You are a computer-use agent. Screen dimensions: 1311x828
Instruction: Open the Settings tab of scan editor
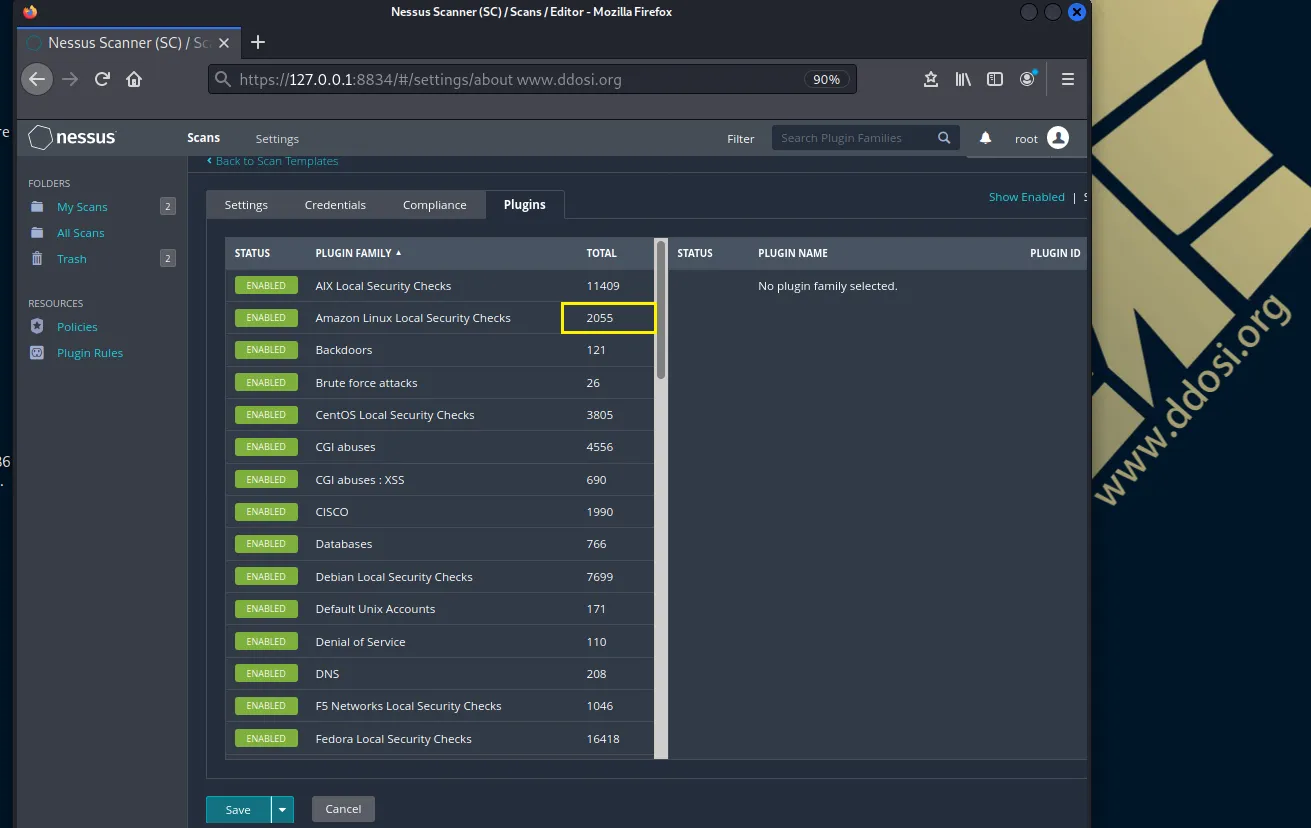pos(246,205)
